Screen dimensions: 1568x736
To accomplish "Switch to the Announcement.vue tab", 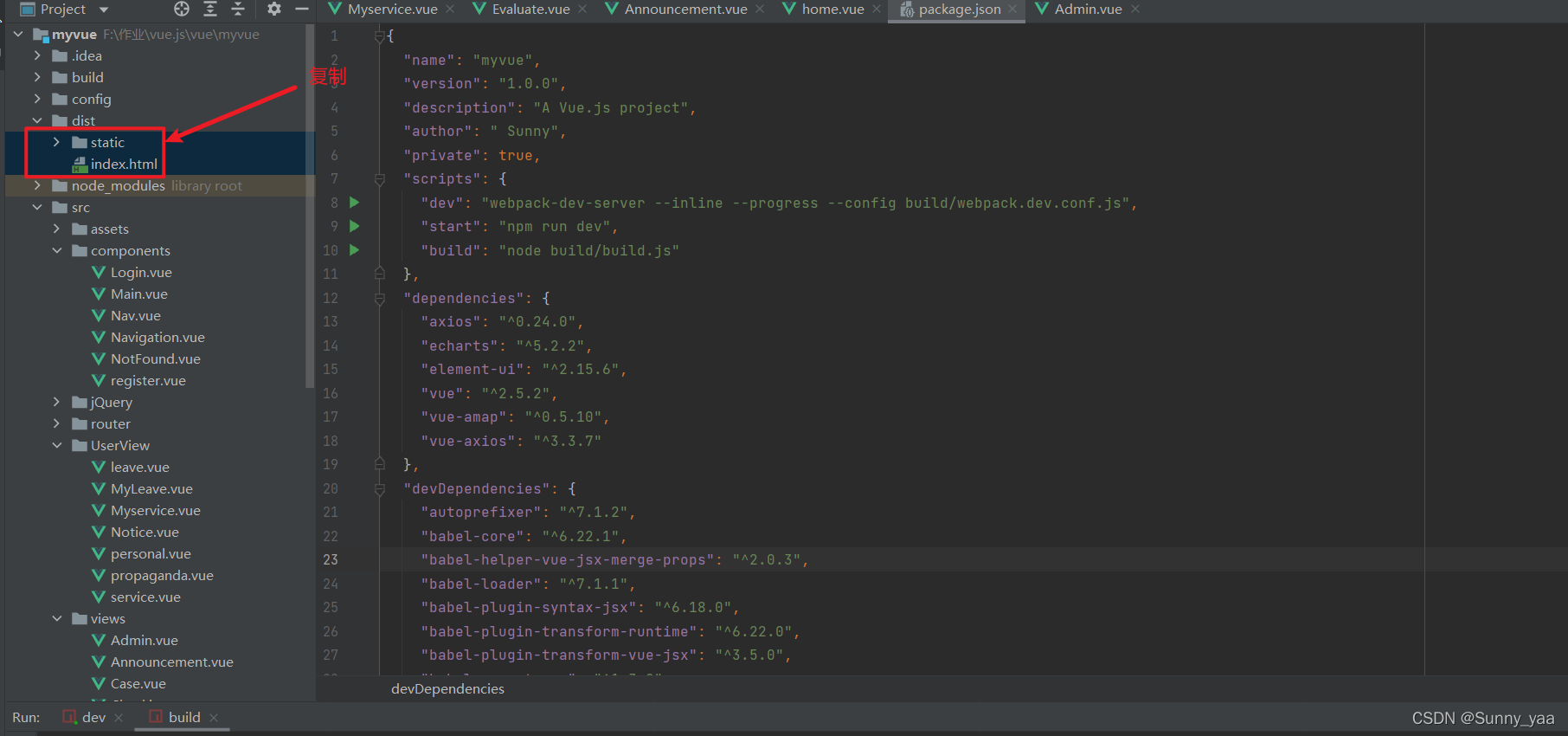I will [685, 10].
